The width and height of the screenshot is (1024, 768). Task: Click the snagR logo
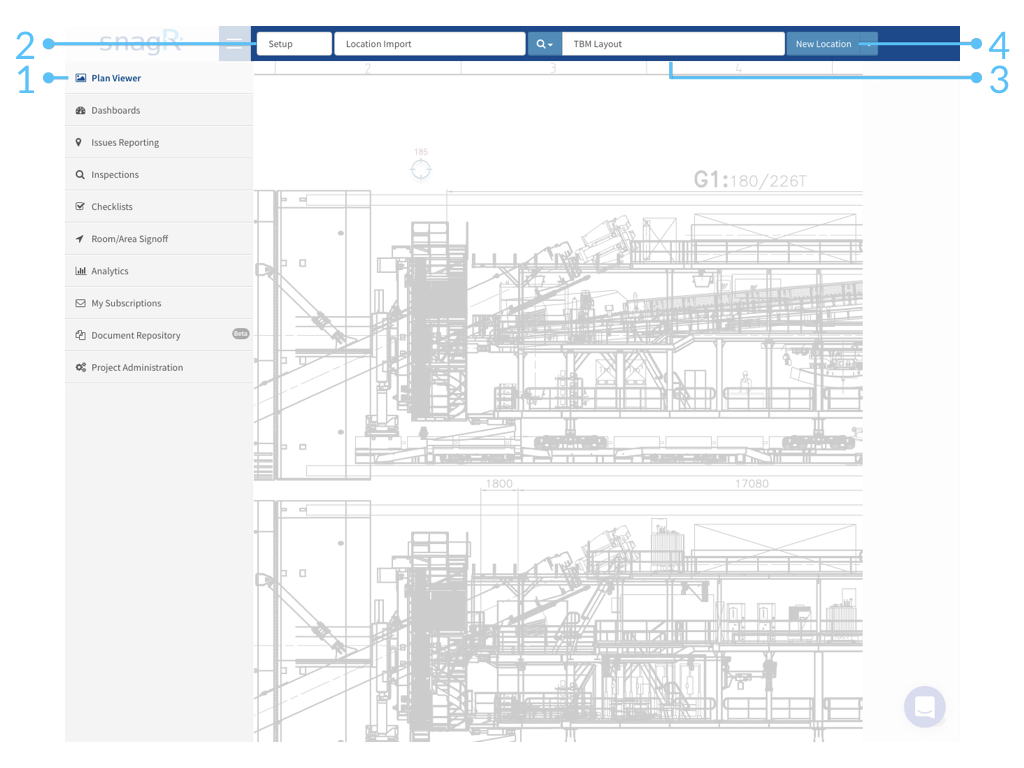[x=142, y=42]
